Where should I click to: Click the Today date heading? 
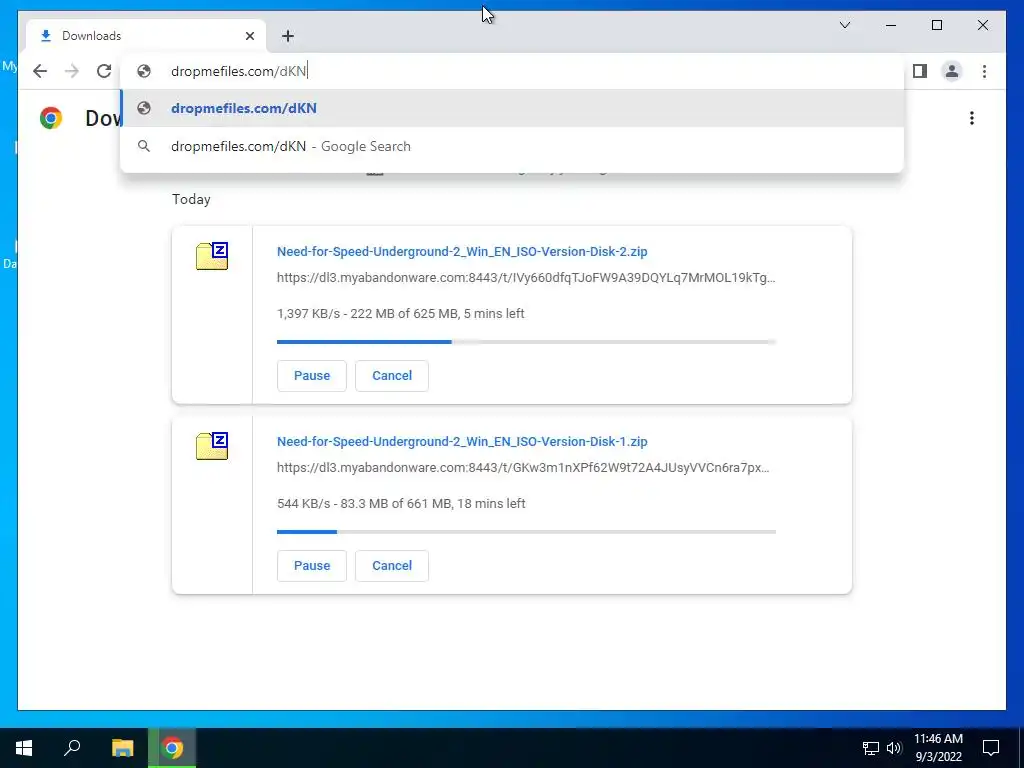click(191, 199)
